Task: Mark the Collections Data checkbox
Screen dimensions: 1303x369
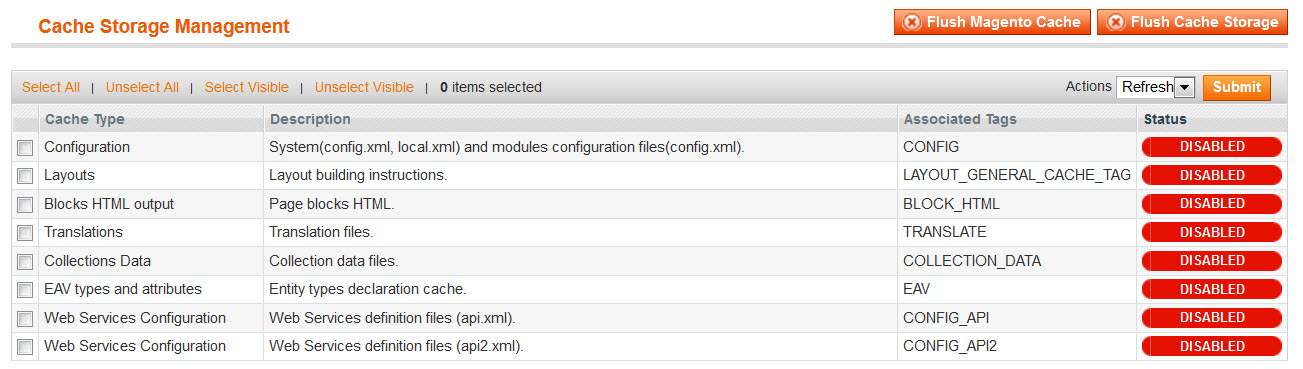Action: 25,261
